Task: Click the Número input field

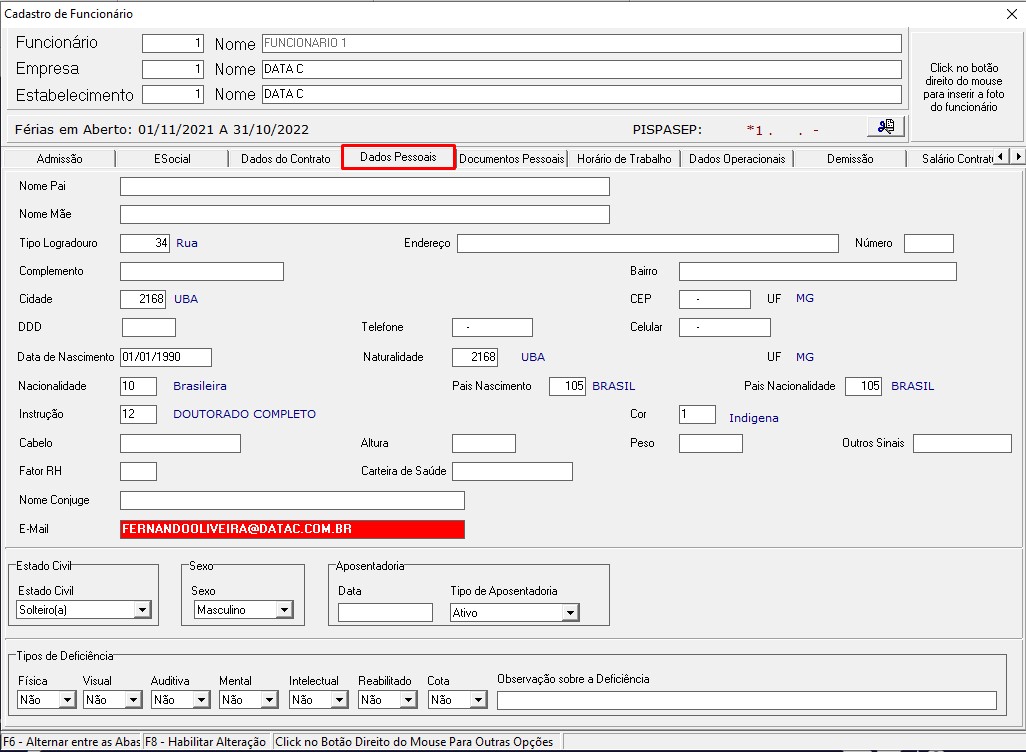Action: coord(929,243)
